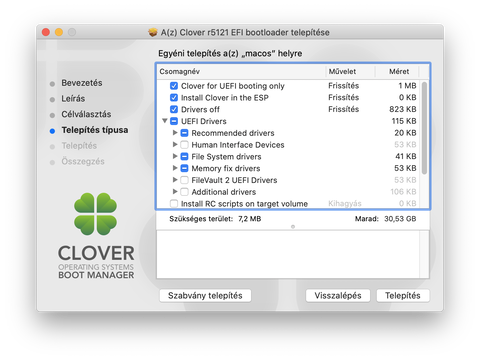Screen dimensions: 480x360
Task: Click the split-pane divider handle dot
Action: (293, 227)
